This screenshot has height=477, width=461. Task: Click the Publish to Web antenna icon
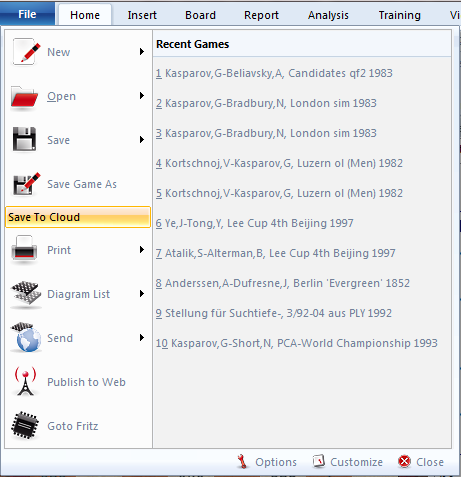coord(25,381)
